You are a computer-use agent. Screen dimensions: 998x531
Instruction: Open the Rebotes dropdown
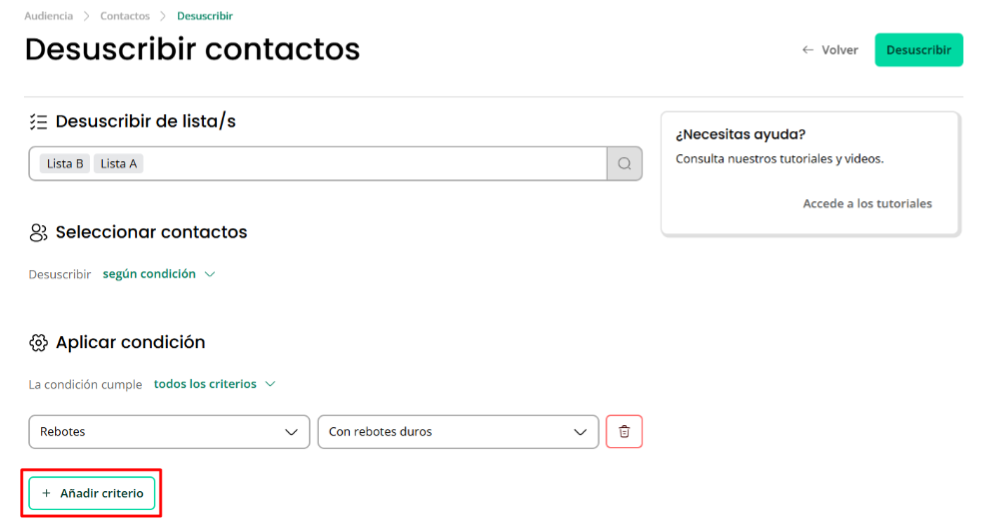169,432
